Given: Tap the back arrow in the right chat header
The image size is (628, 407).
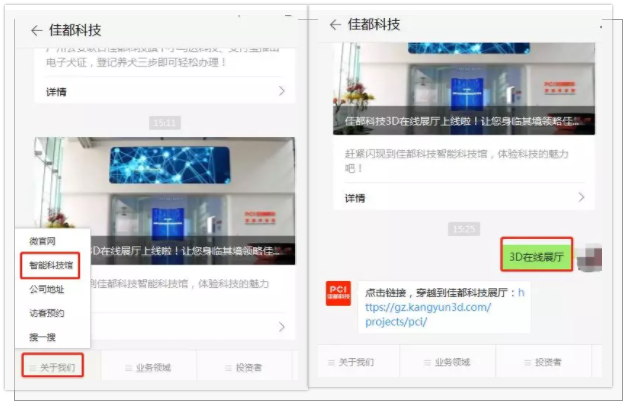Looking at the screenshot, I should pos(335,25).
